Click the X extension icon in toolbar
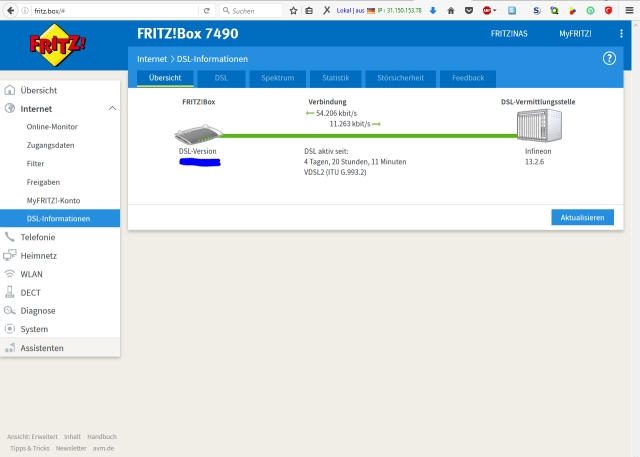 [327, 10]
